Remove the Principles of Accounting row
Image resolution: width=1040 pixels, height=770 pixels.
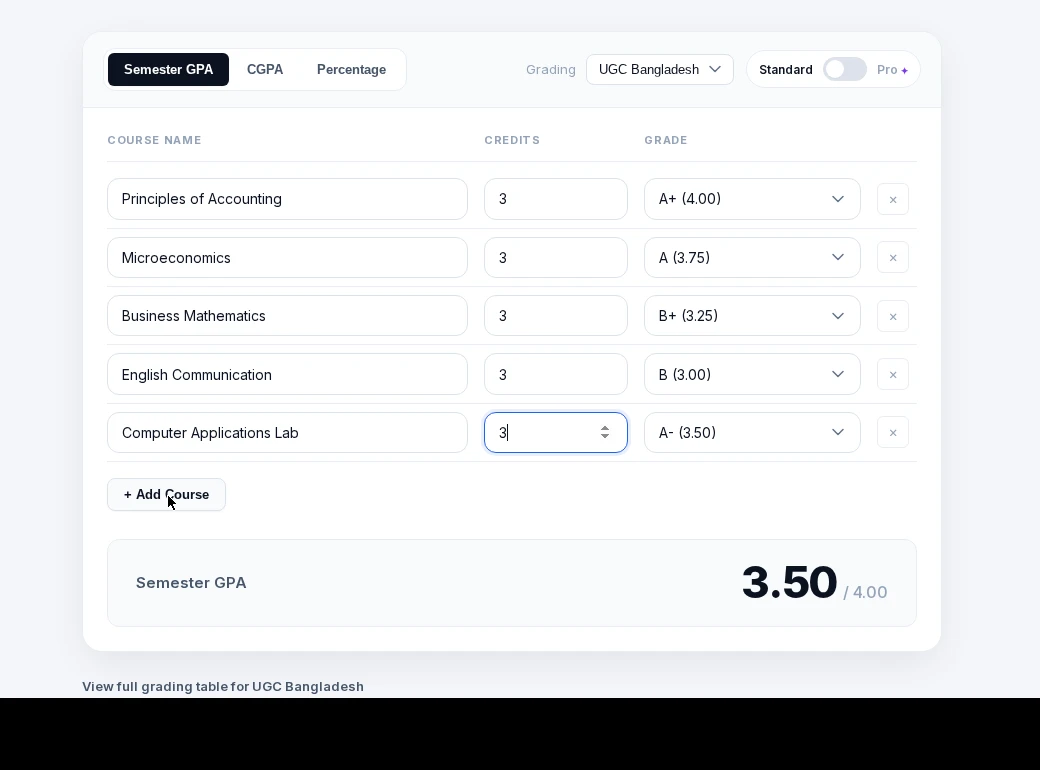point(893,199)
